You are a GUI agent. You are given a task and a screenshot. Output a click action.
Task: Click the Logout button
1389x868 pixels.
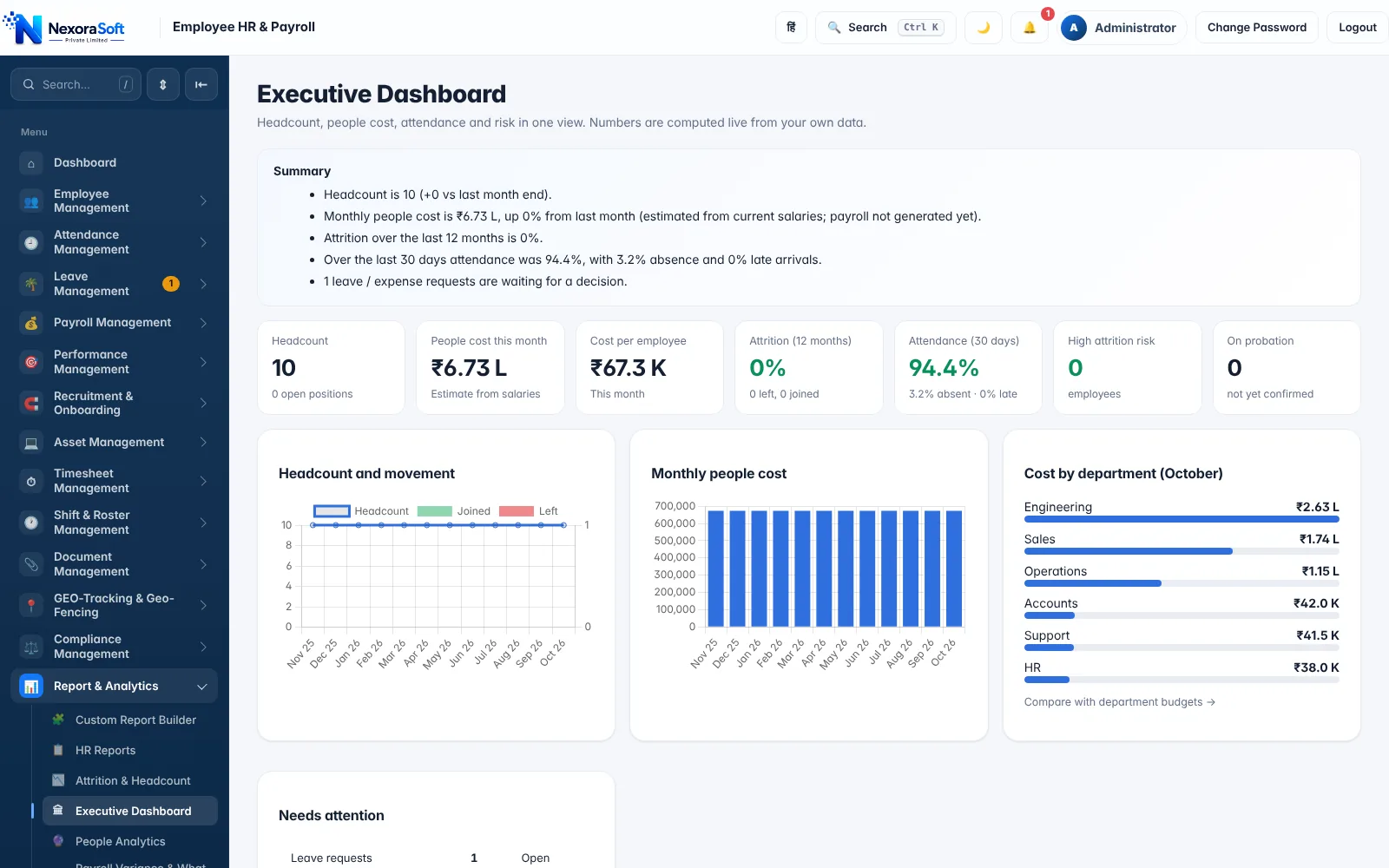[x=1358, y=28]
